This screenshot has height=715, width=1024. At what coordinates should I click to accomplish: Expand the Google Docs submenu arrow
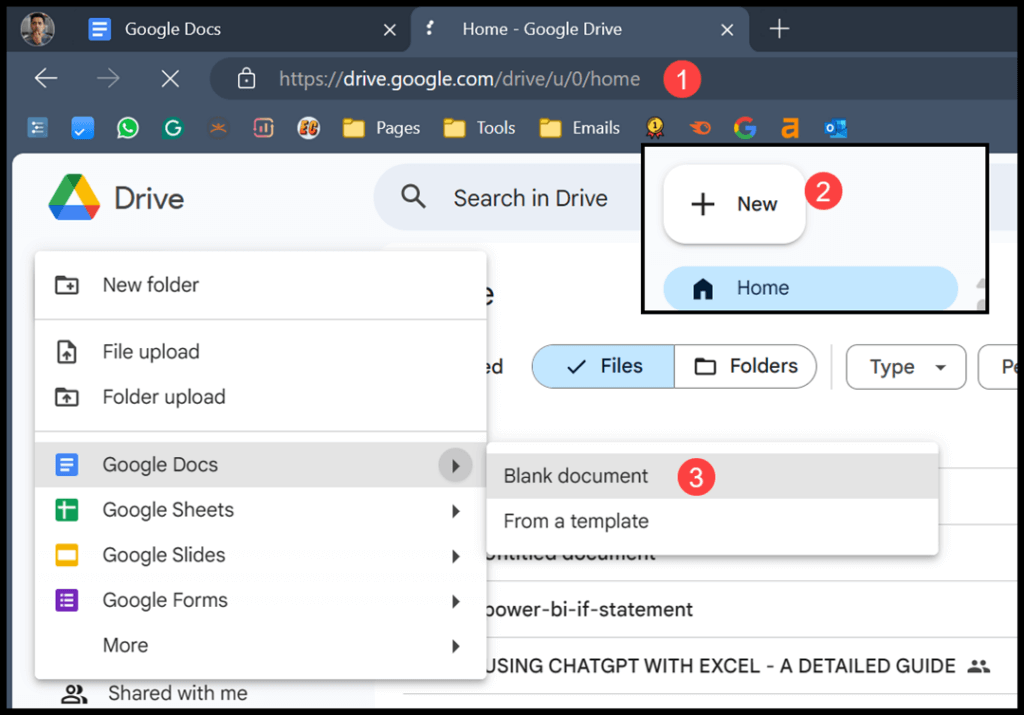pos(455,465)
